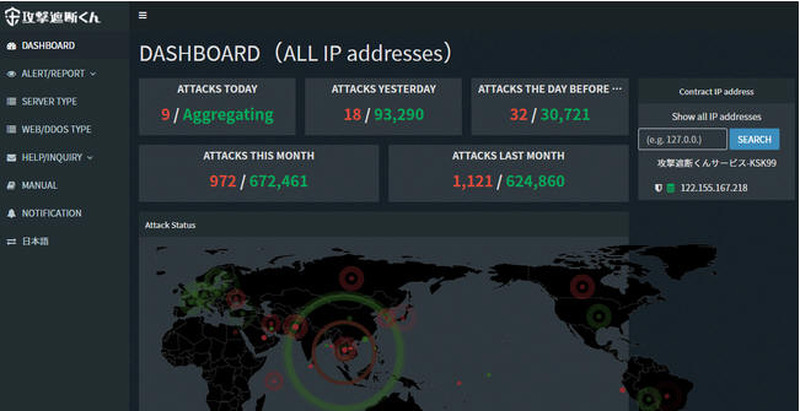Click the ATTACKS TODAY stat card
This screenshot has height=411, width=800.
click(x=217, y=106)
